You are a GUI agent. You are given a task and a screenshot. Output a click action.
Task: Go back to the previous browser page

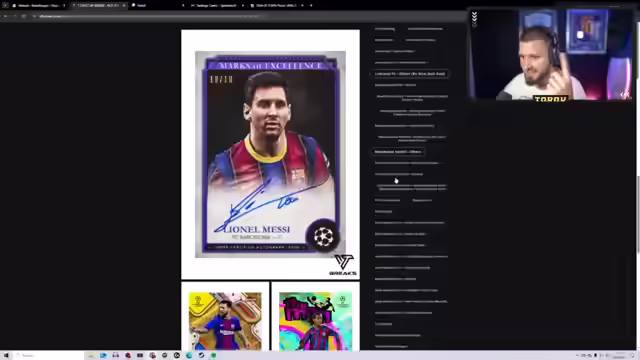click(x=5, y=16)
